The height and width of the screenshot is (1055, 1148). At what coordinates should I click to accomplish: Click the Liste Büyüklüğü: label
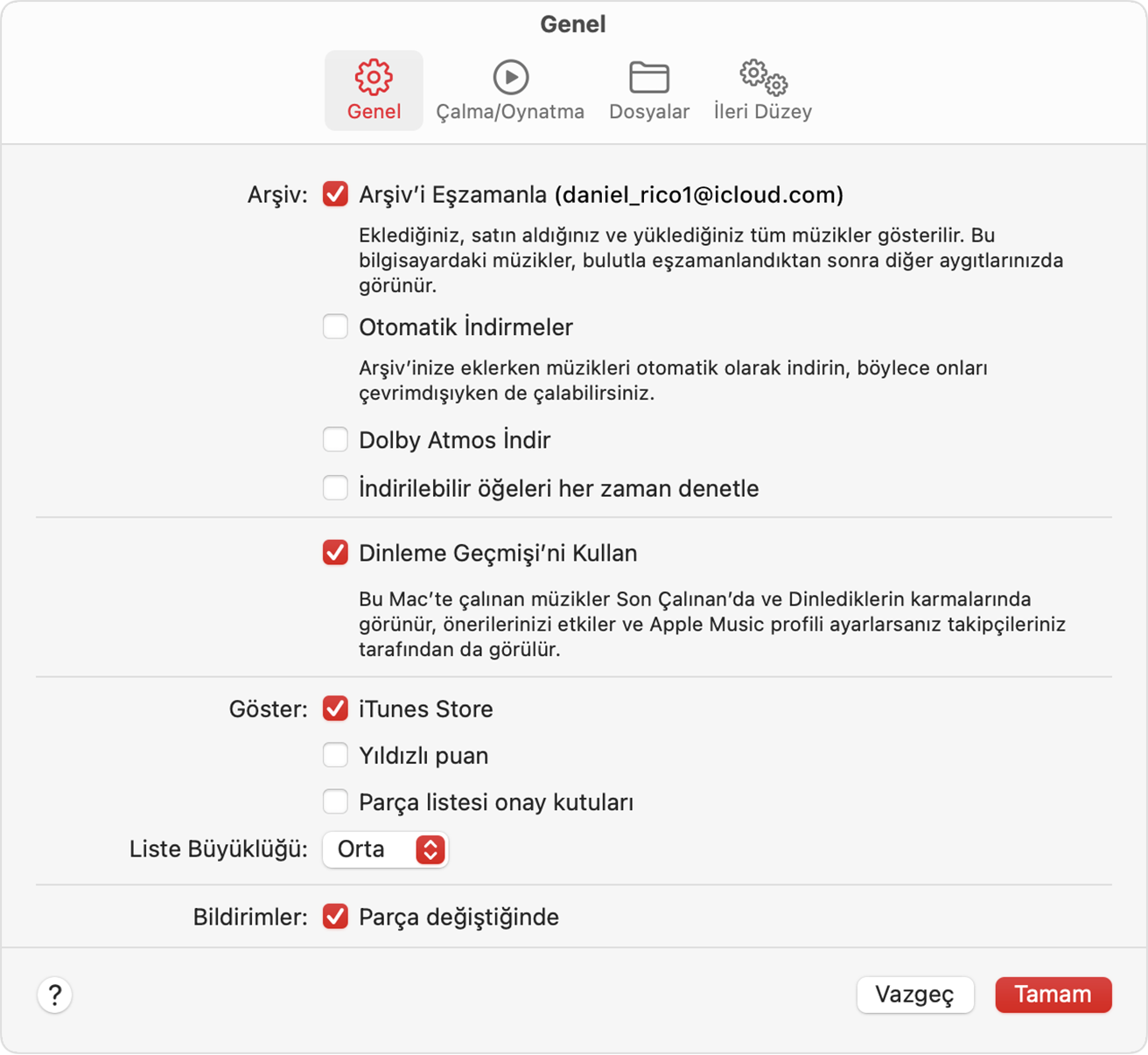tap(219, 849)
